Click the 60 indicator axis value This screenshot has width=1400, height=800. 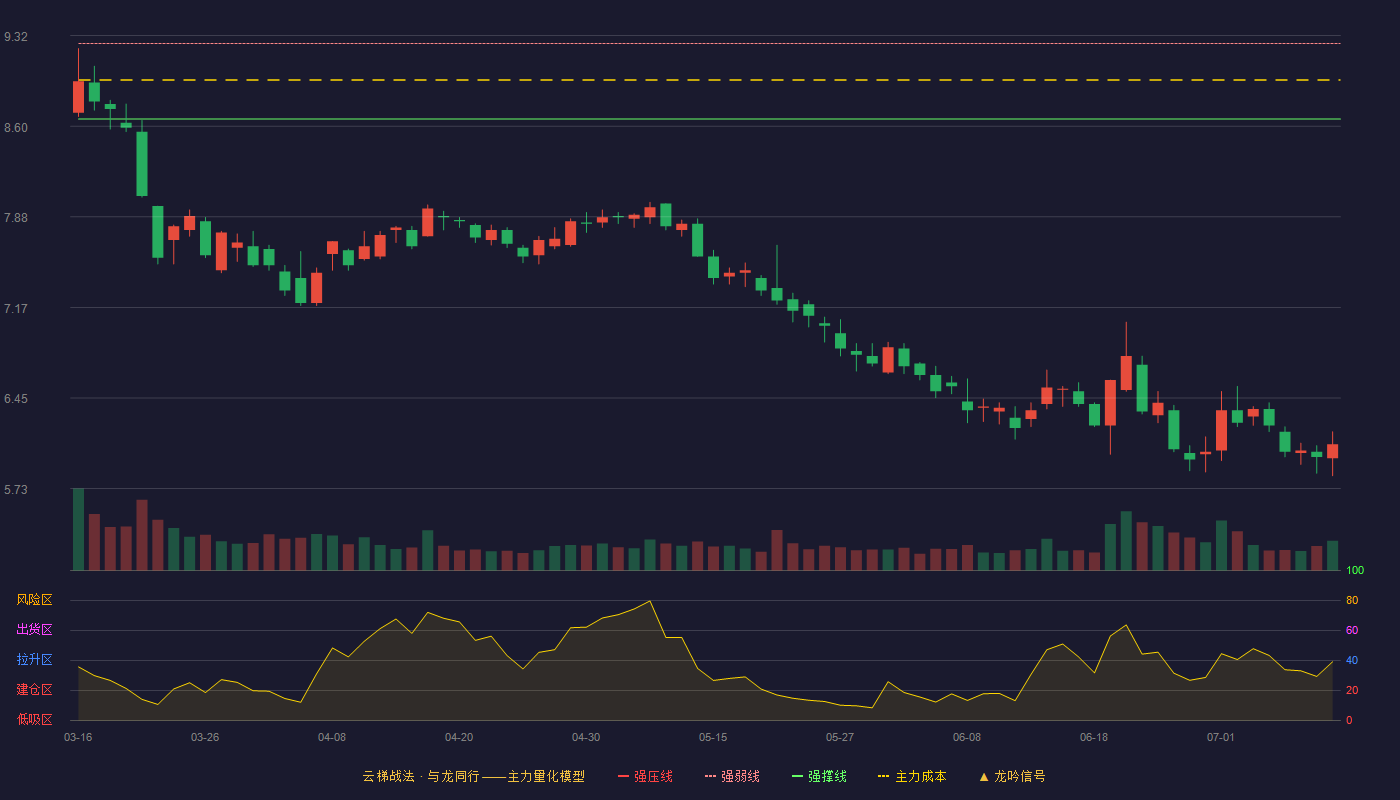(x=1352, y=630)
